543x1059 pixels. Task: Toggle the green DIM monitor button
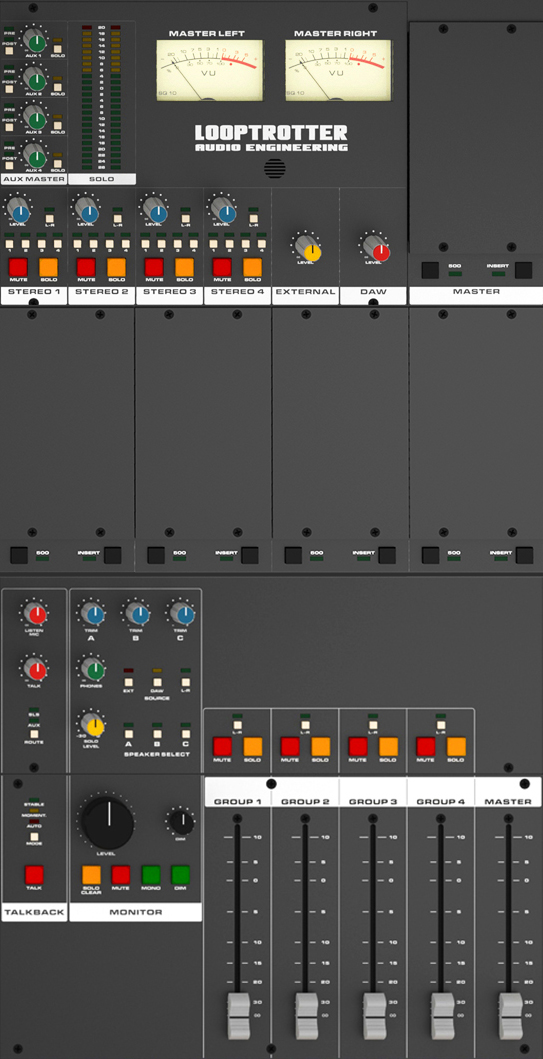180,875
